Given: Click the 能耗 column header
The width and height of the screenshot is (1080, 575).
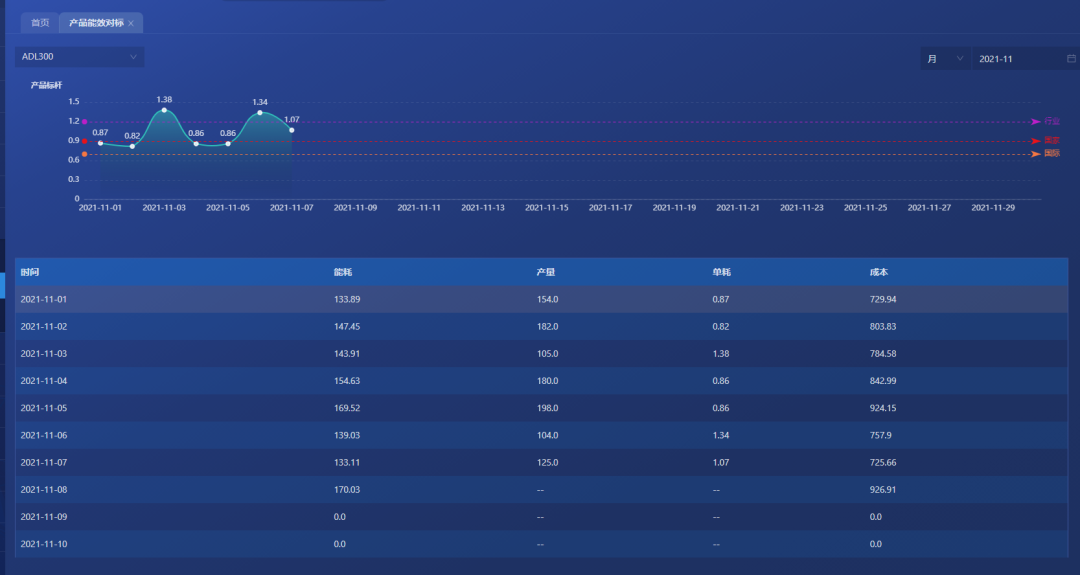Looking at the screenshot, I should pos(343,272).
